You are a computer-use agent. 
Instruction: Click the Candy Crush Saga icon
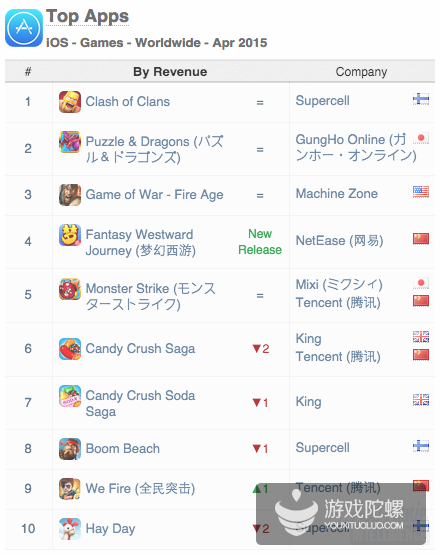click(x=70, y=349)
